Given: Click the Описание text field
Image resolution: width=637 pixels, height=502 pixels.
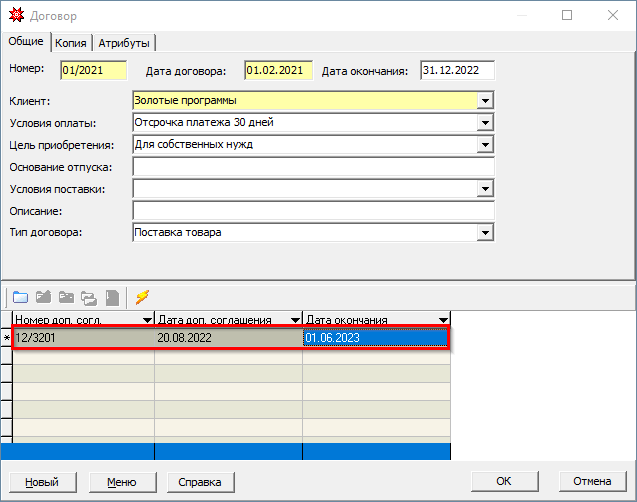Looking at the screenshot, I should point(313,211).
